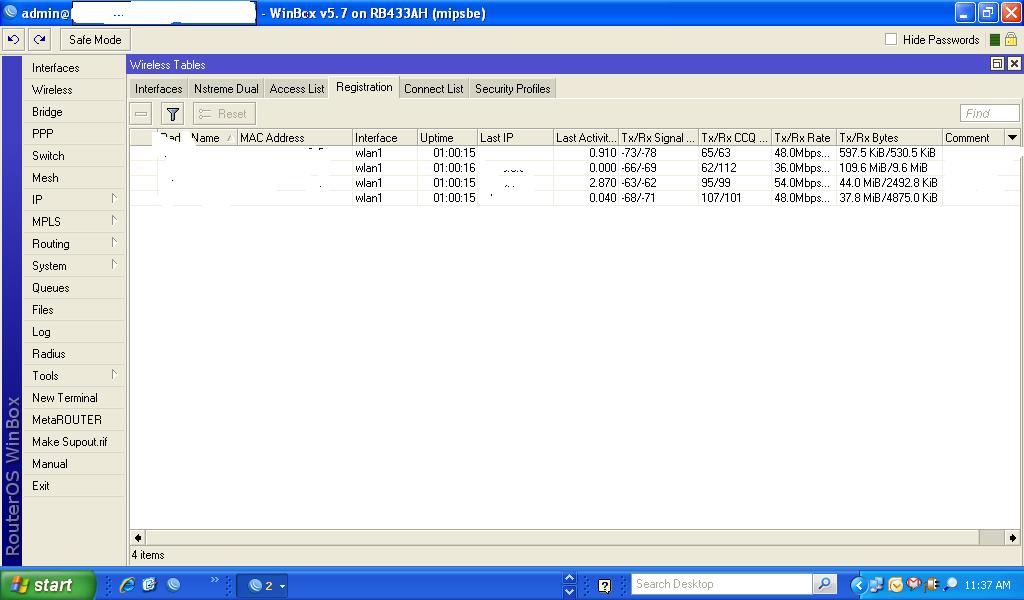
Task: Click the yellow padlock icon
Action: 1010,40
